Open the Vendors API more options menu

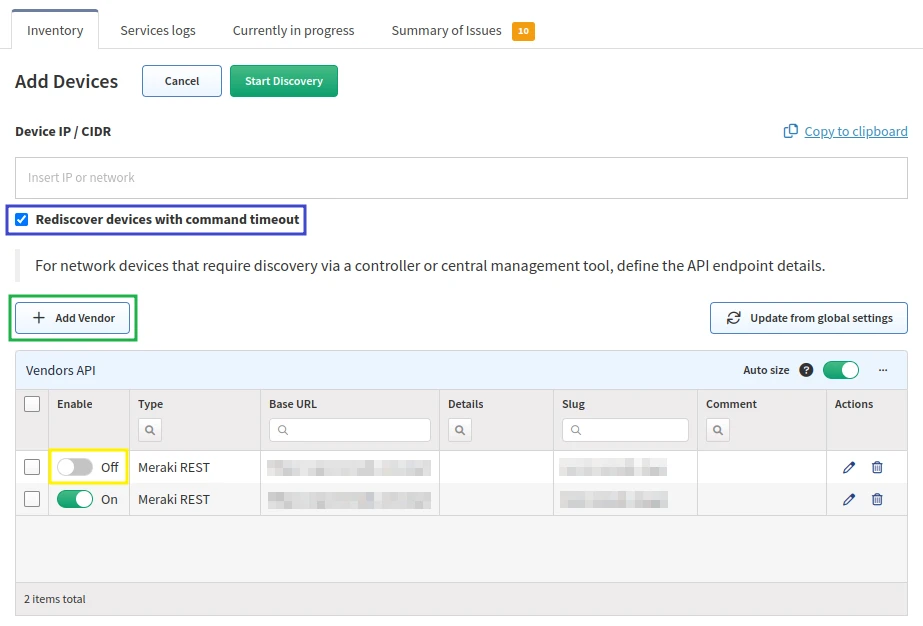883,370
